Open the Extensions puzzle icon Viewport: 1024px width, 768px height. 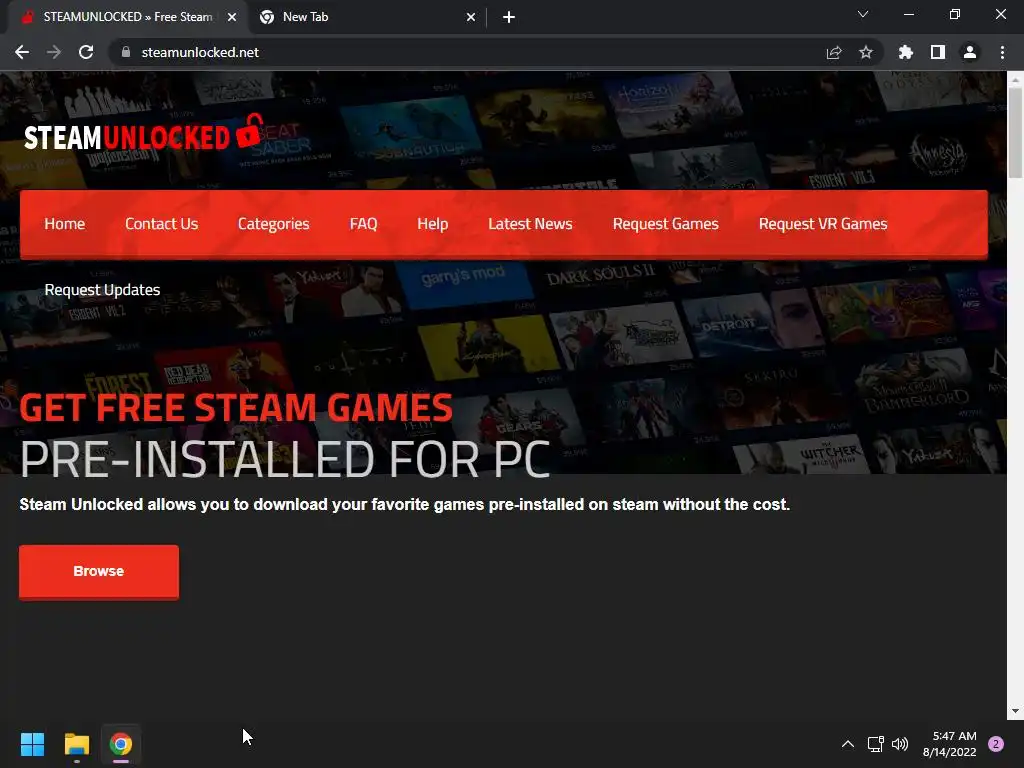point(906,52)
